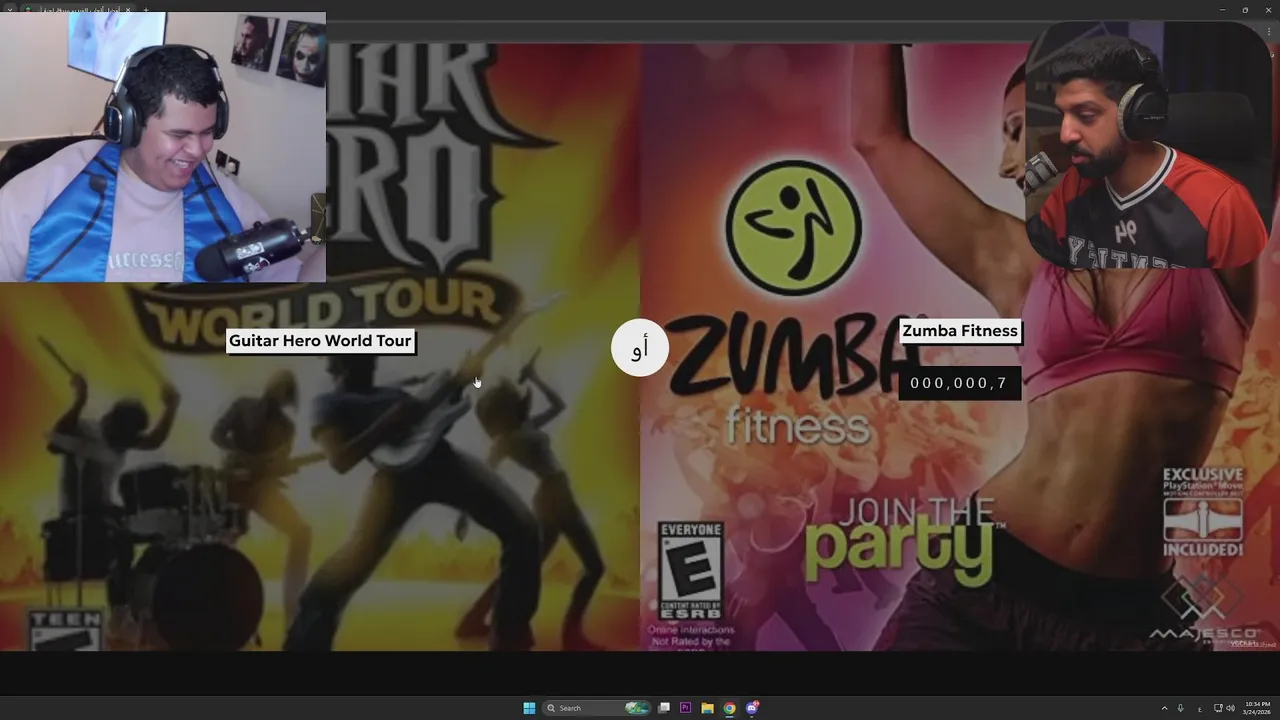This screenshot has height=720, width=1280.
Task: Switch to Google Chrome on taskbar
Action: coord(729,708)
